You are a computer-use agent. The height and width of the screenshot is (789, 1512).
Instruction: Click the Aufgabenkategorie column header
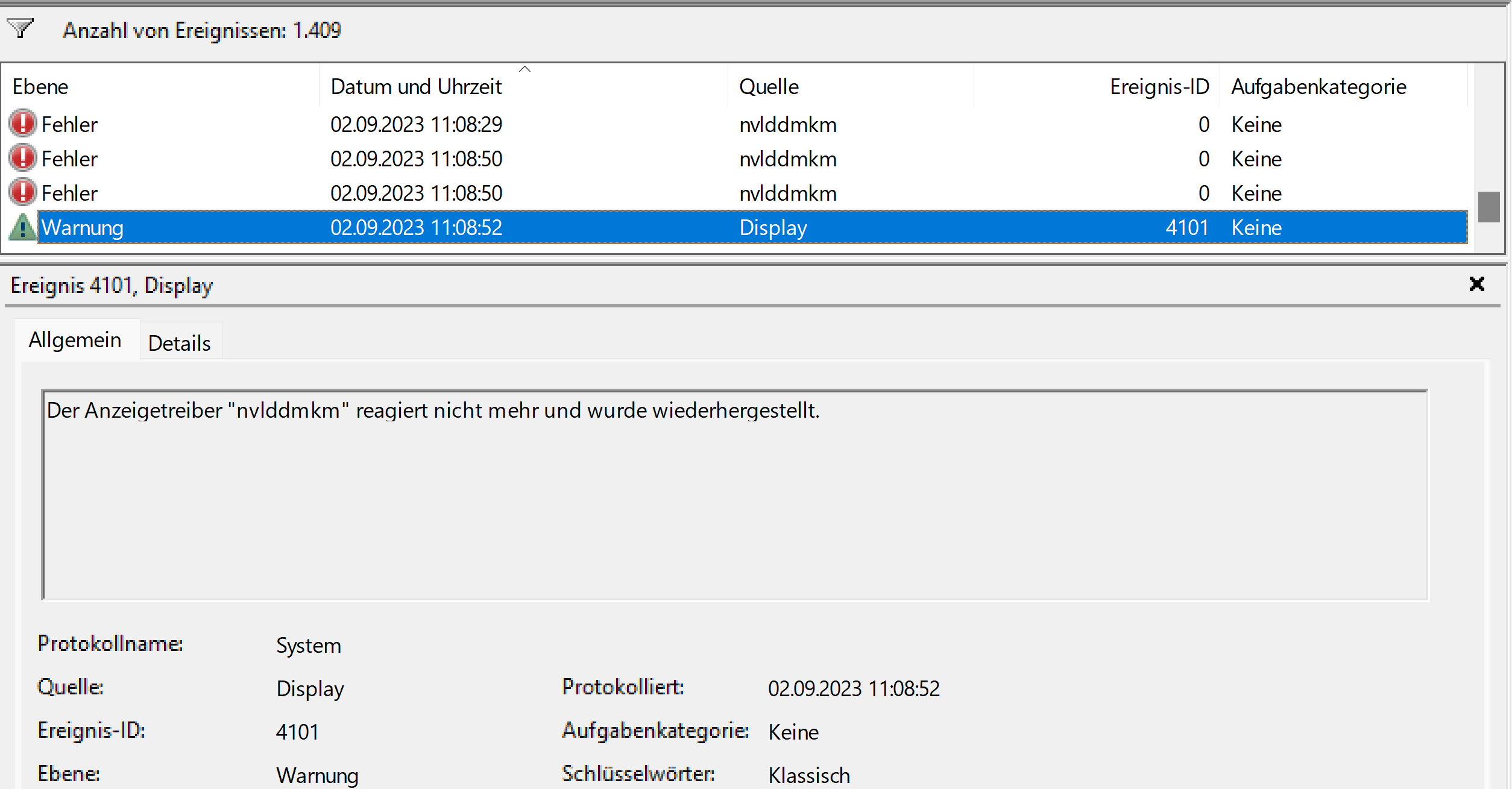point(1318,87)
